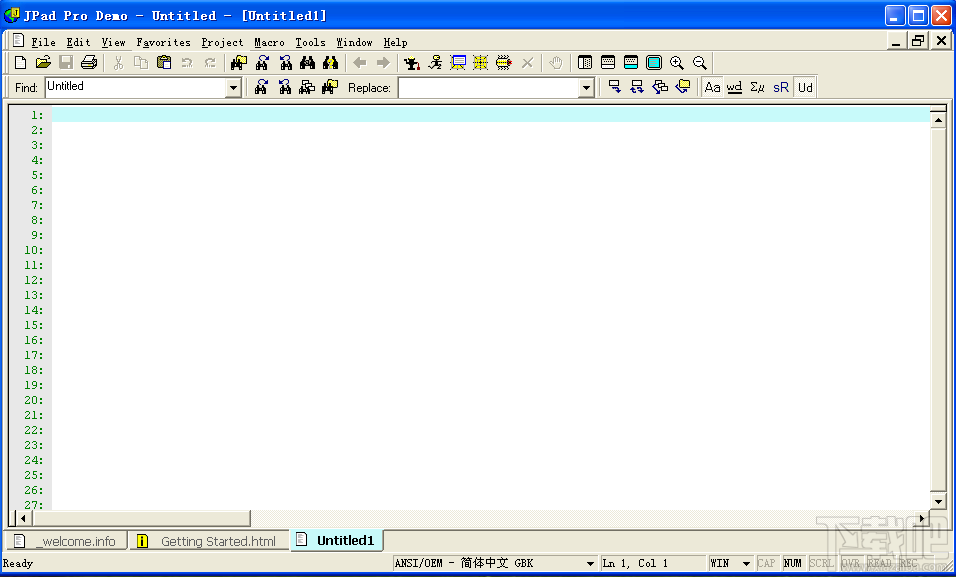Click the plain binoculars Find icon in the top toolbar
The image size is (956, 577).
click(308, 63)
